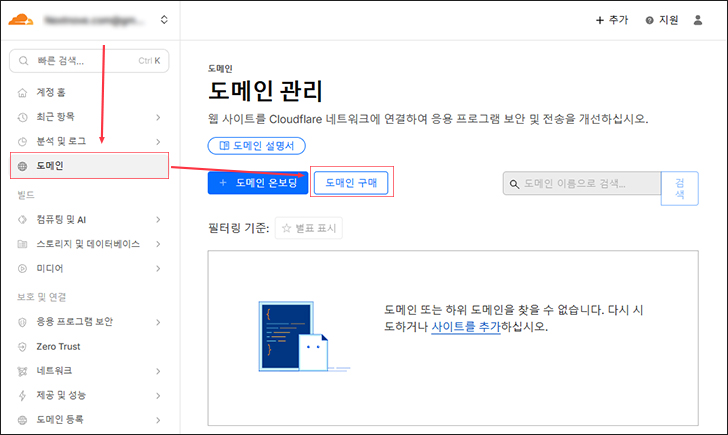Expand the 분석 및 로그 chevron
Image resolution: width=728 pixels, height=435 pixels.
pos(158,142)
